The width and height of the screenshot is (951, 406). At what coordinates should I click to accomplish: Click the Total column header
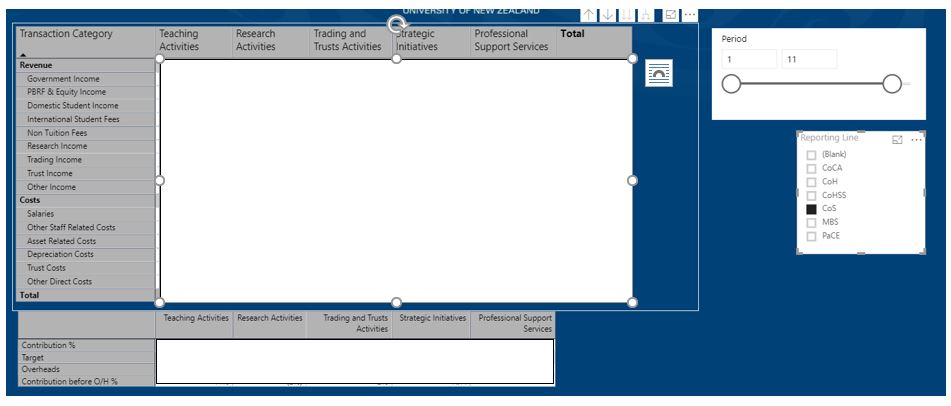pos(594,41)
